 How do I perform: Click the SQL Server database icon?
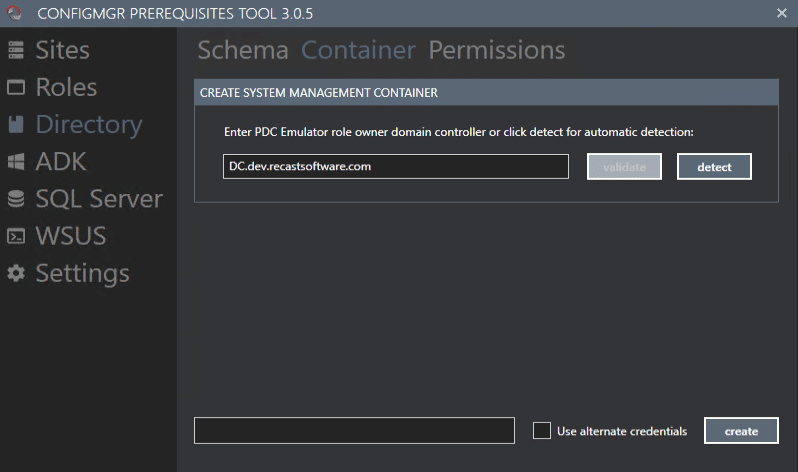pos(16,199)
